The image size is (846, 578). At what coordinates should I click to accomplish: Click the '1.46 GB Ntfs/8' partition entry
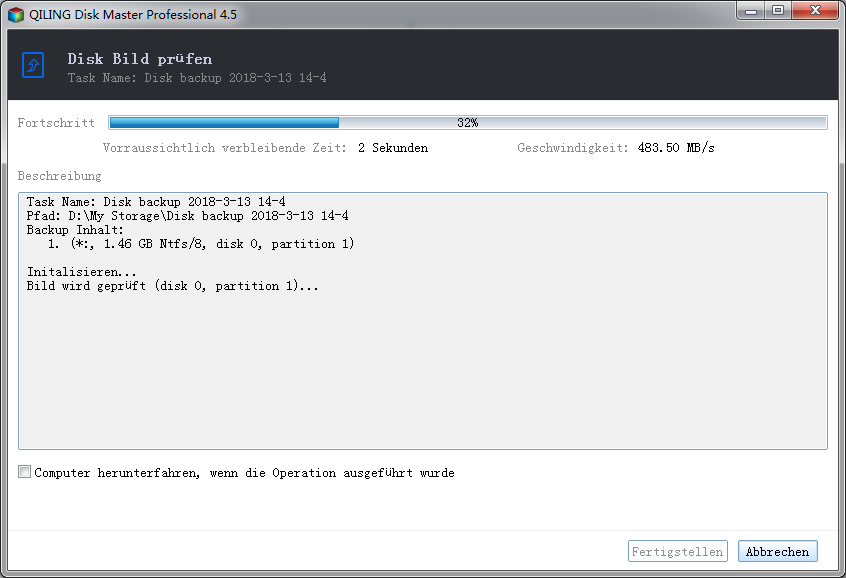[201, 244]
